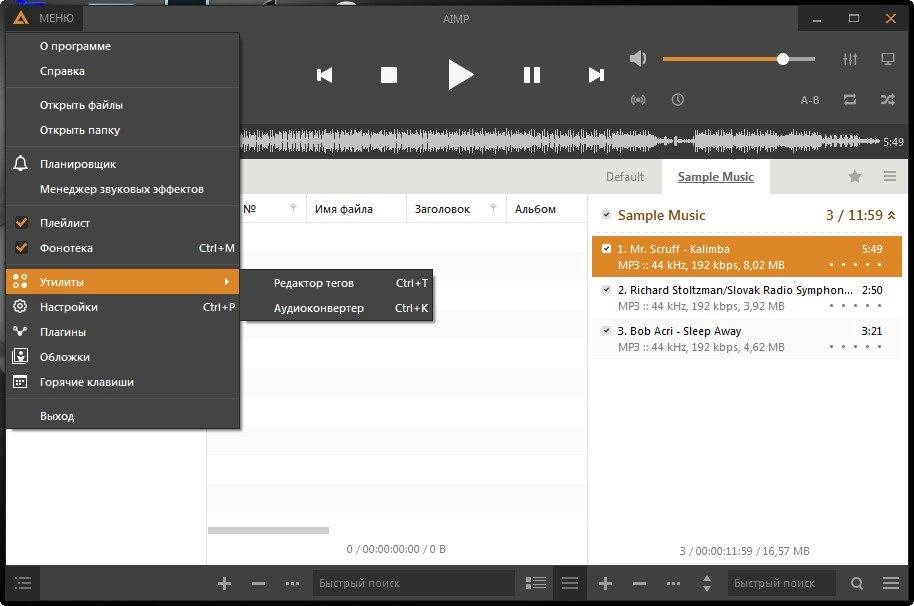The width and height of the screenshot is (914, 606).
Task: Collapse the Sample Music group
Action: [891, 216]
